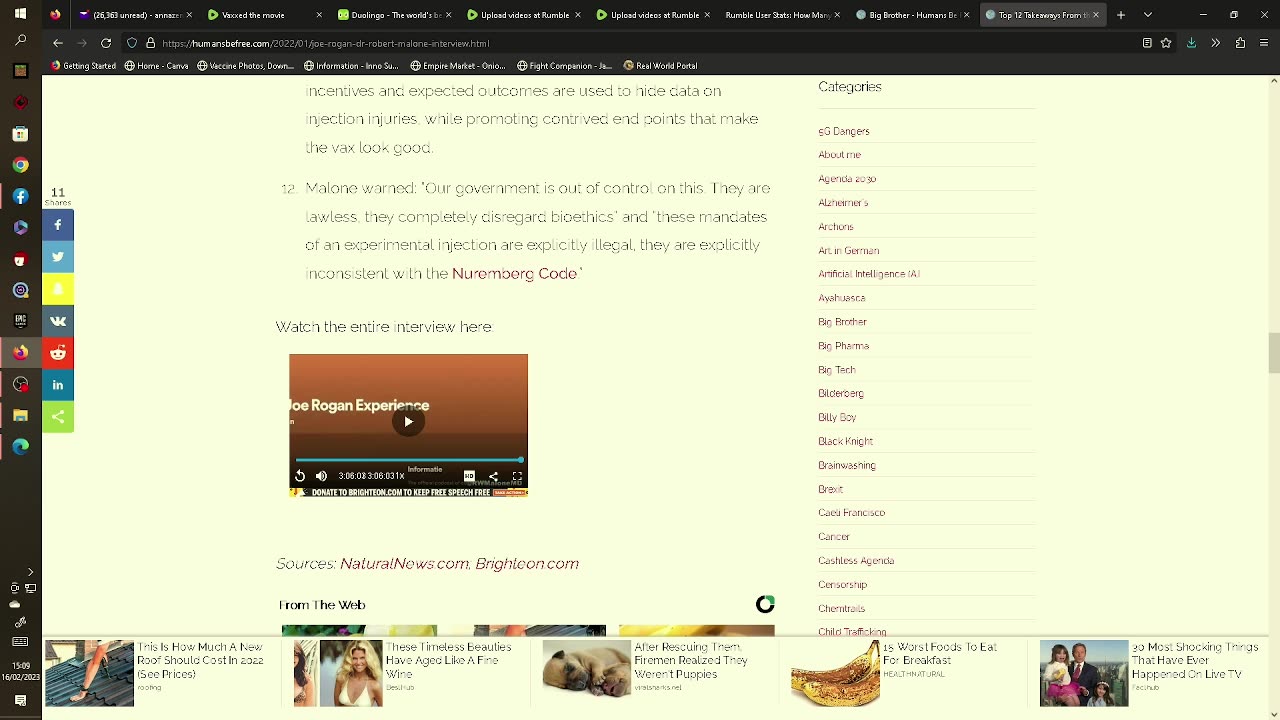Viewport: 1280px width, 720px height.
Task: Open Windows taskbar search icon
Action: [x=20, y=40]
